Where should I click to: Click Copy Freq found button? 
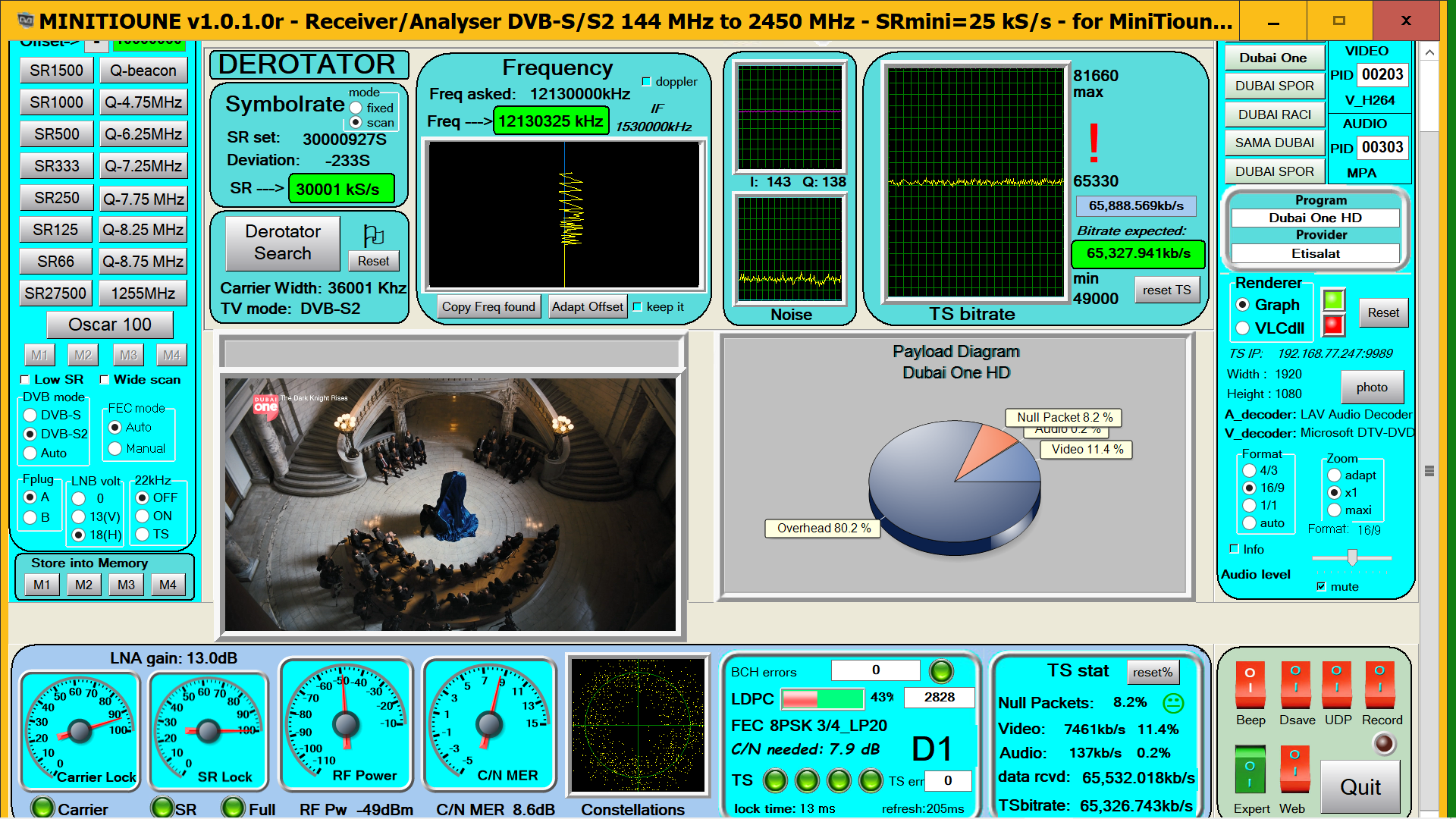pyautogui.click(x=488, y=306)
